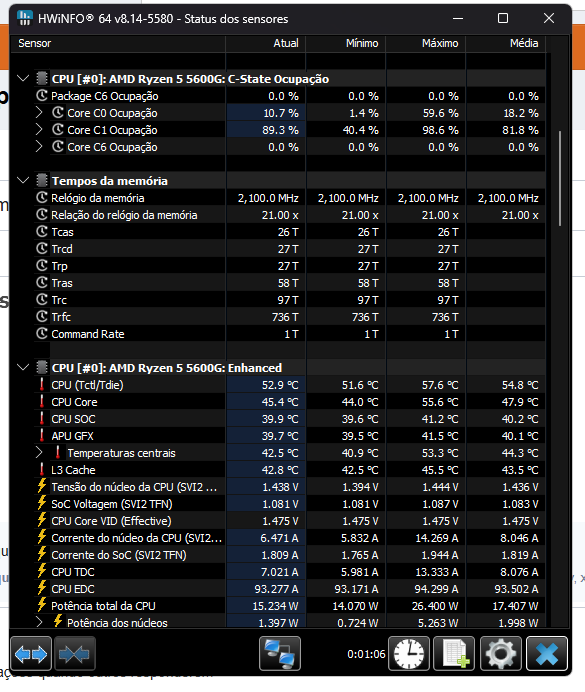The image size is (585, 692).
Task: Open the remote network monitoring icon
Action: [280, 654]
